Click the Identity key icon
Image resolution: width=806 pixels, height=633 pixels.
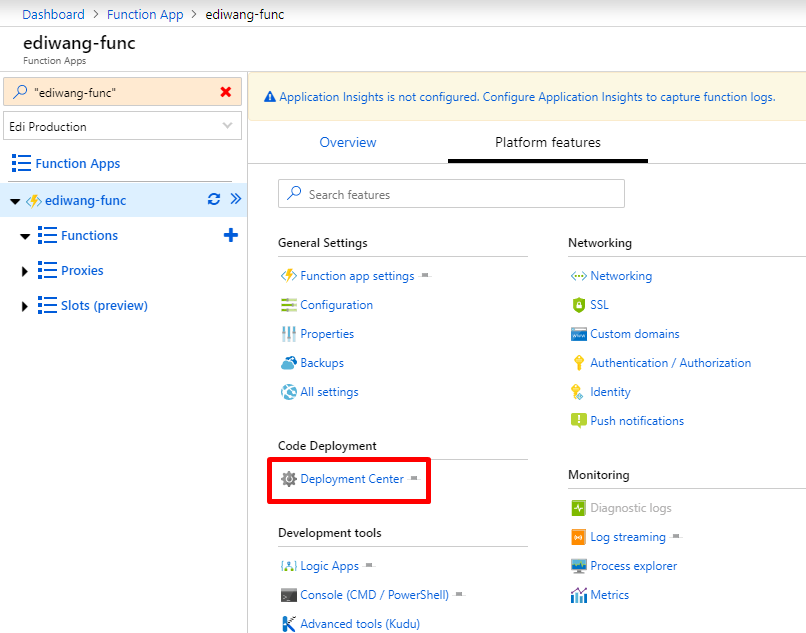click(577, 392)
